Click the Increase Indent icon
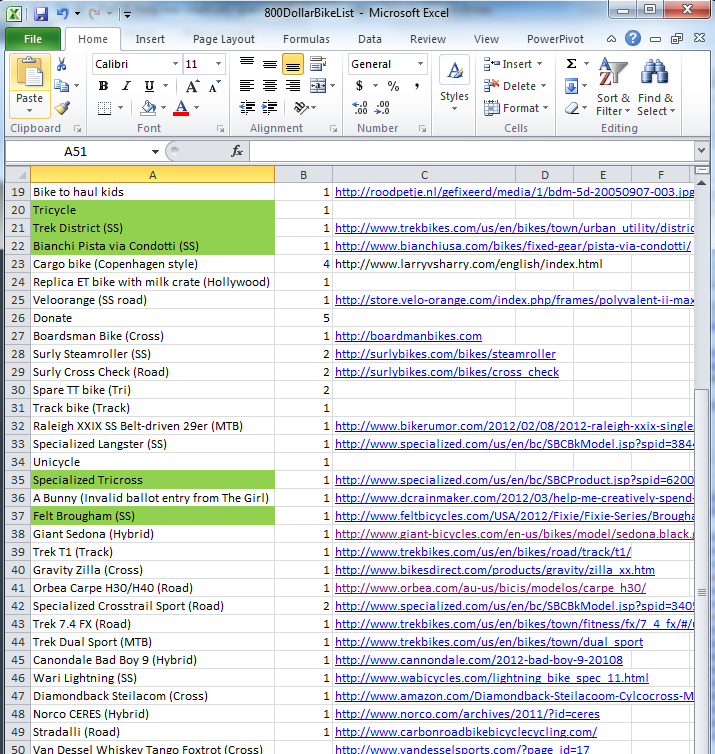This screenshot has height=754, width=715. click(x=270, y=108)
